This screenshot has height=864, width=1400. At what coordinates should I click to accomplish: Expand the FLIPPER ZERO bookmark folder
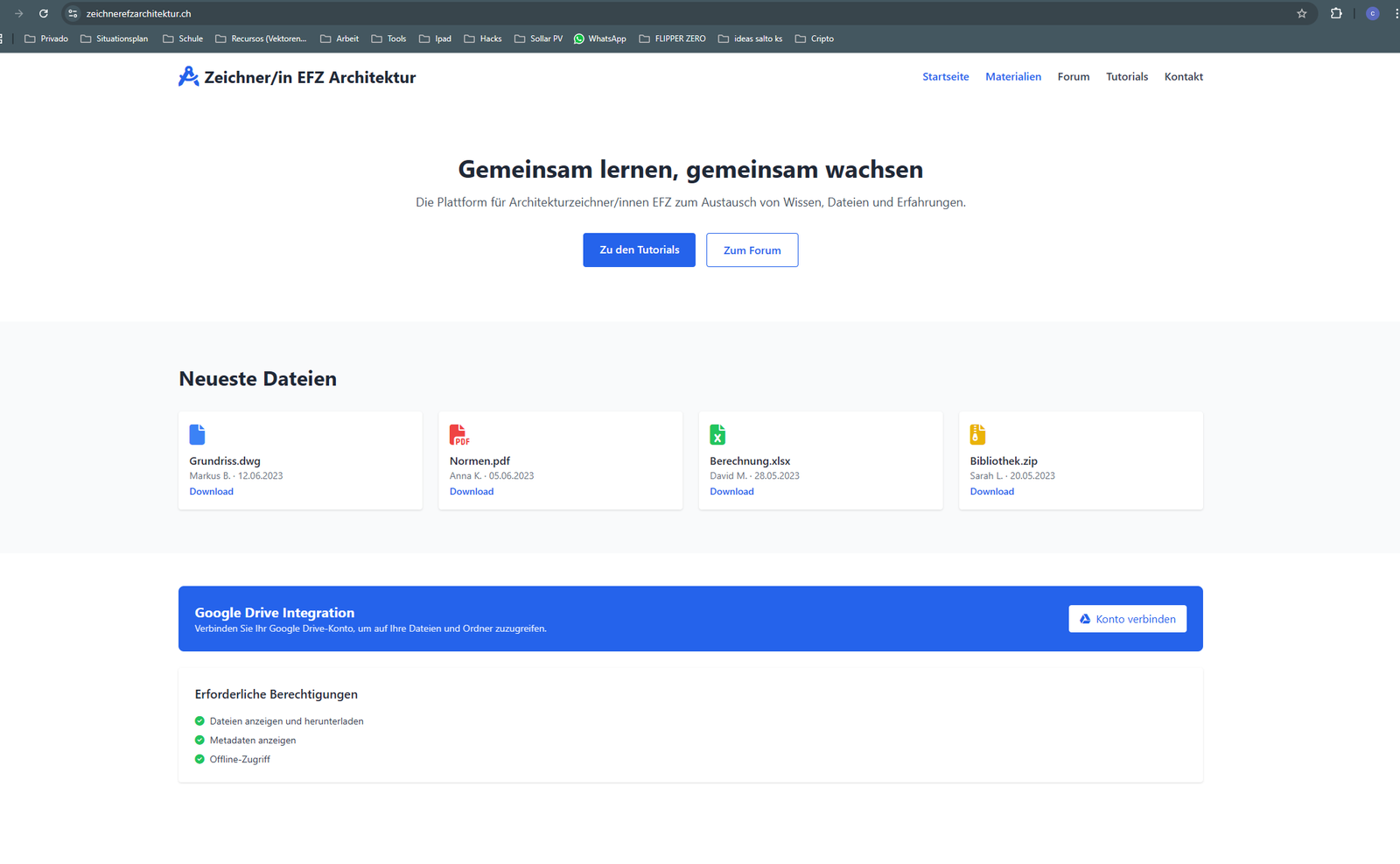coord(672,39)
